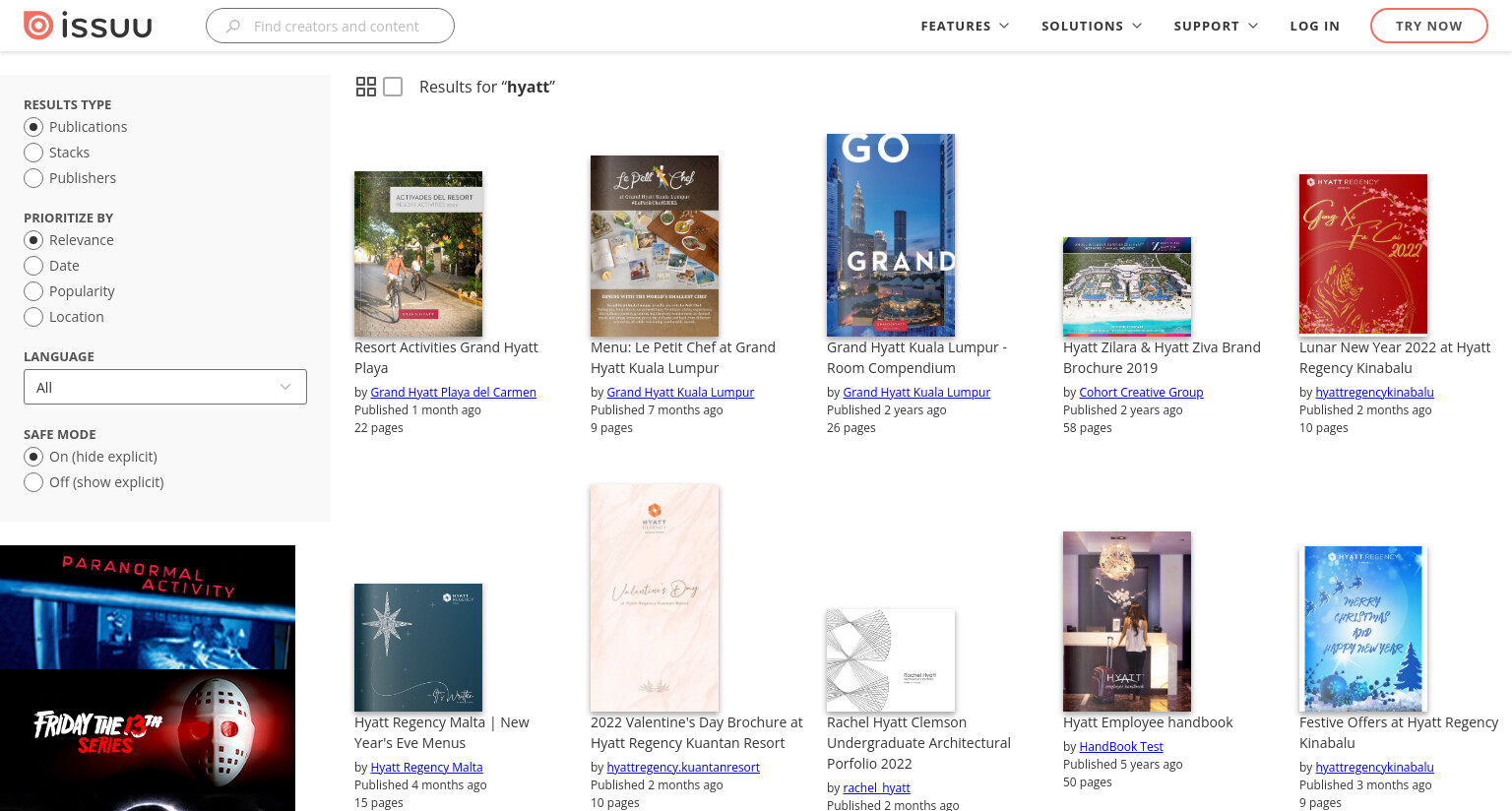This screenshot has width=1512, height=811.
Task: Click the search magnifier icon
Action: (x=233, y=26)
